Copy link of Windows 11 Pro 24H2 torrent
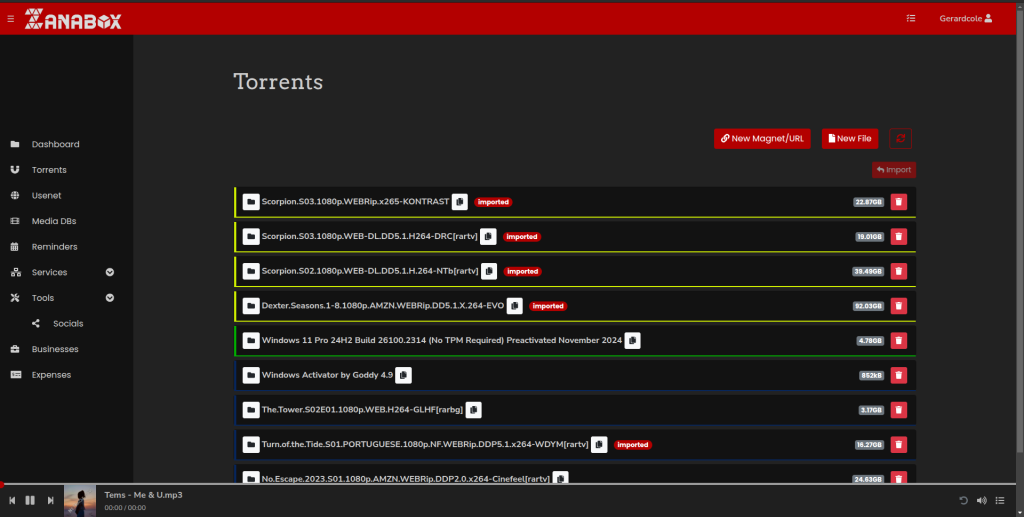 [632, 340]
